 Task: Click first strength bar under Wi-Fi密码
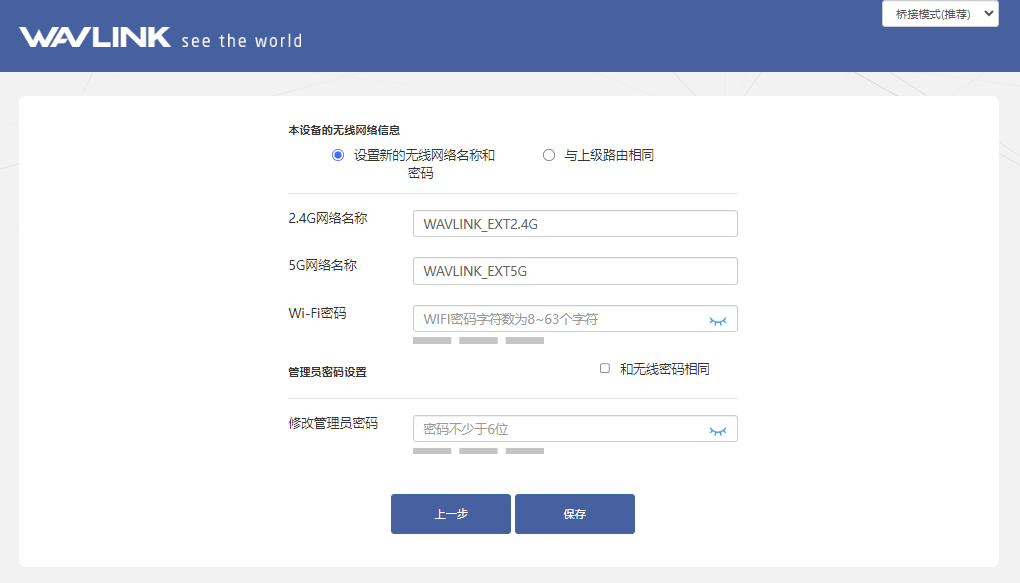pyautogui.click(x=432, y=341)
